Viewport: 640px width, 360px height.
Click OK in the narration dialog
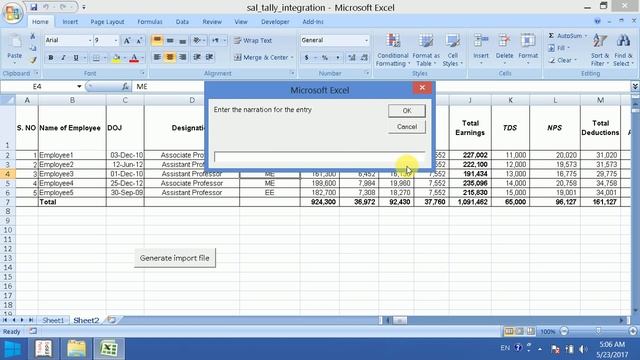tap(407, 111)
